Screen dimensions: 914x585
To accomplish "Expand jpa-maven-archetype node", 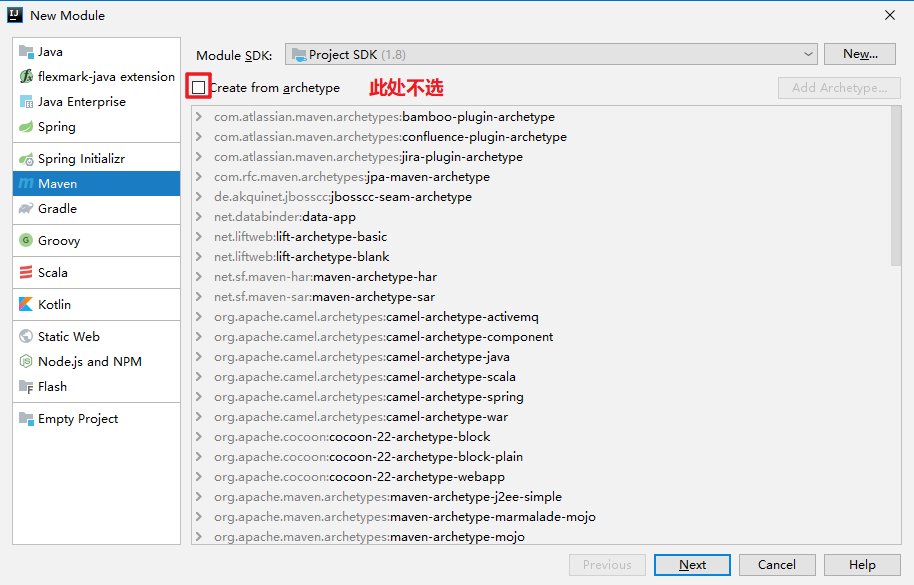I will [x=199, y=177].
